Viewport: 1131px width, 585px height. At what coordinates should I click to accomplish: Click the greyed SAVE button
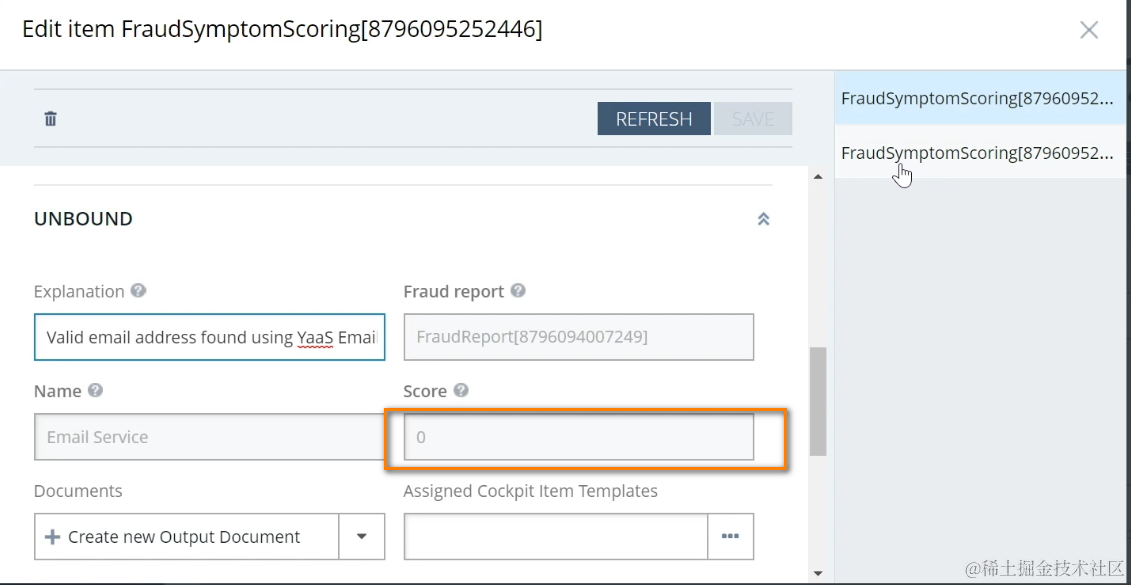753,119
